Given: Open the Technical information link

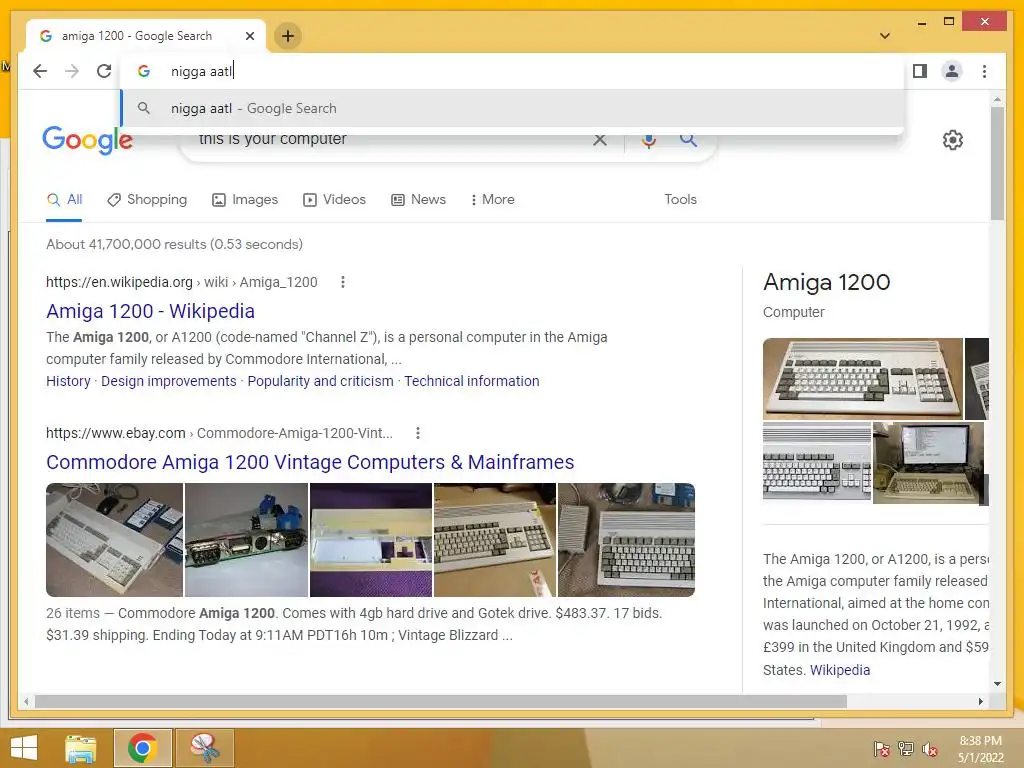Looking at the screenshot, I should (x=472, y=381).
